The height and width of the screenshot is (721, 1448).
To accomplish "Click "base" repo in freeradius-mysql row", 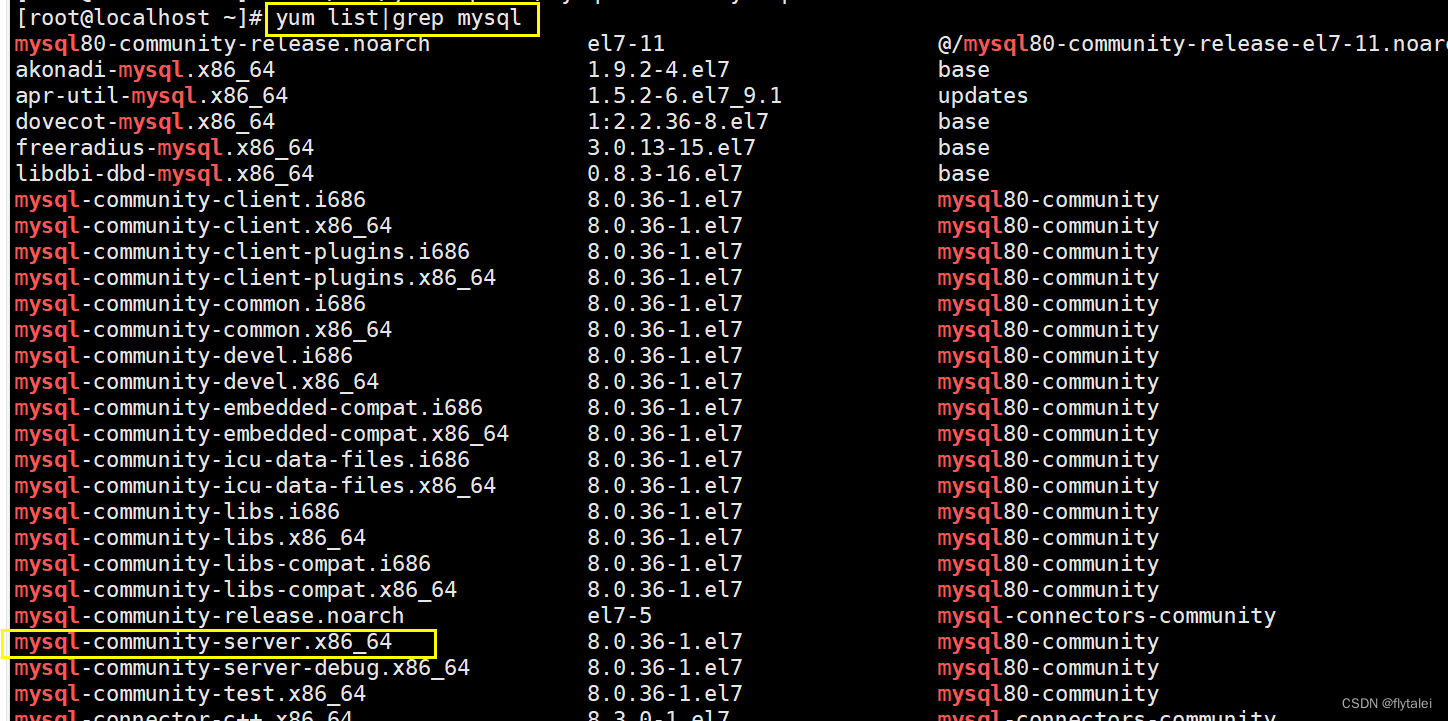I will click(964, 148).
